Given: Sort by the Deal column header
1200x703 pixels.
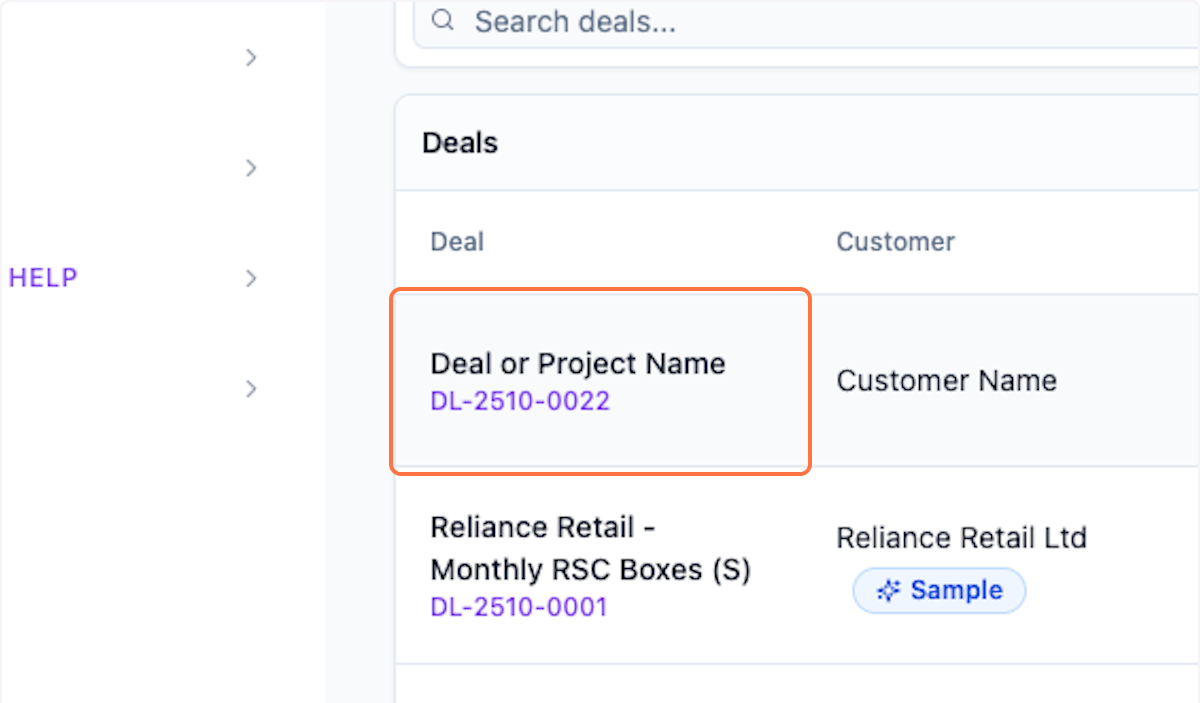Looking at the screenshot, I should [x=457, y=241].
